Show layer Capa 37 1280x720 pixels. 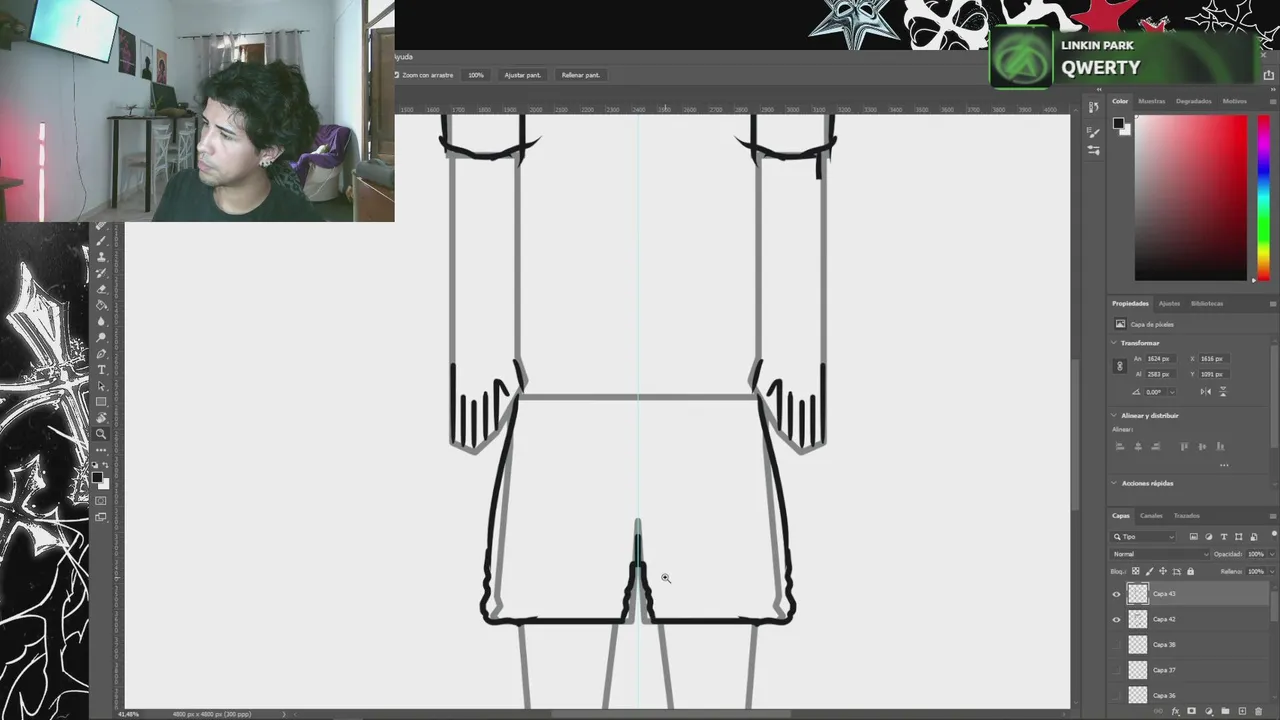pyautogui.click(x=1116, y=669)
